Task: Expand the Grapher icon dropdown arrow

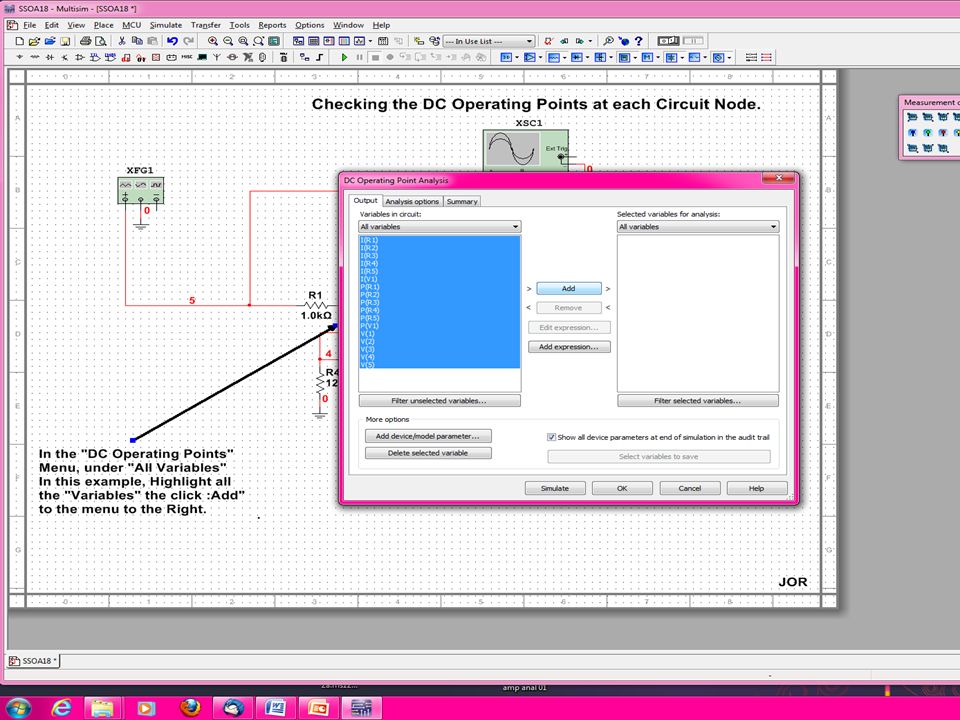Action: click(x=370, y=41)
